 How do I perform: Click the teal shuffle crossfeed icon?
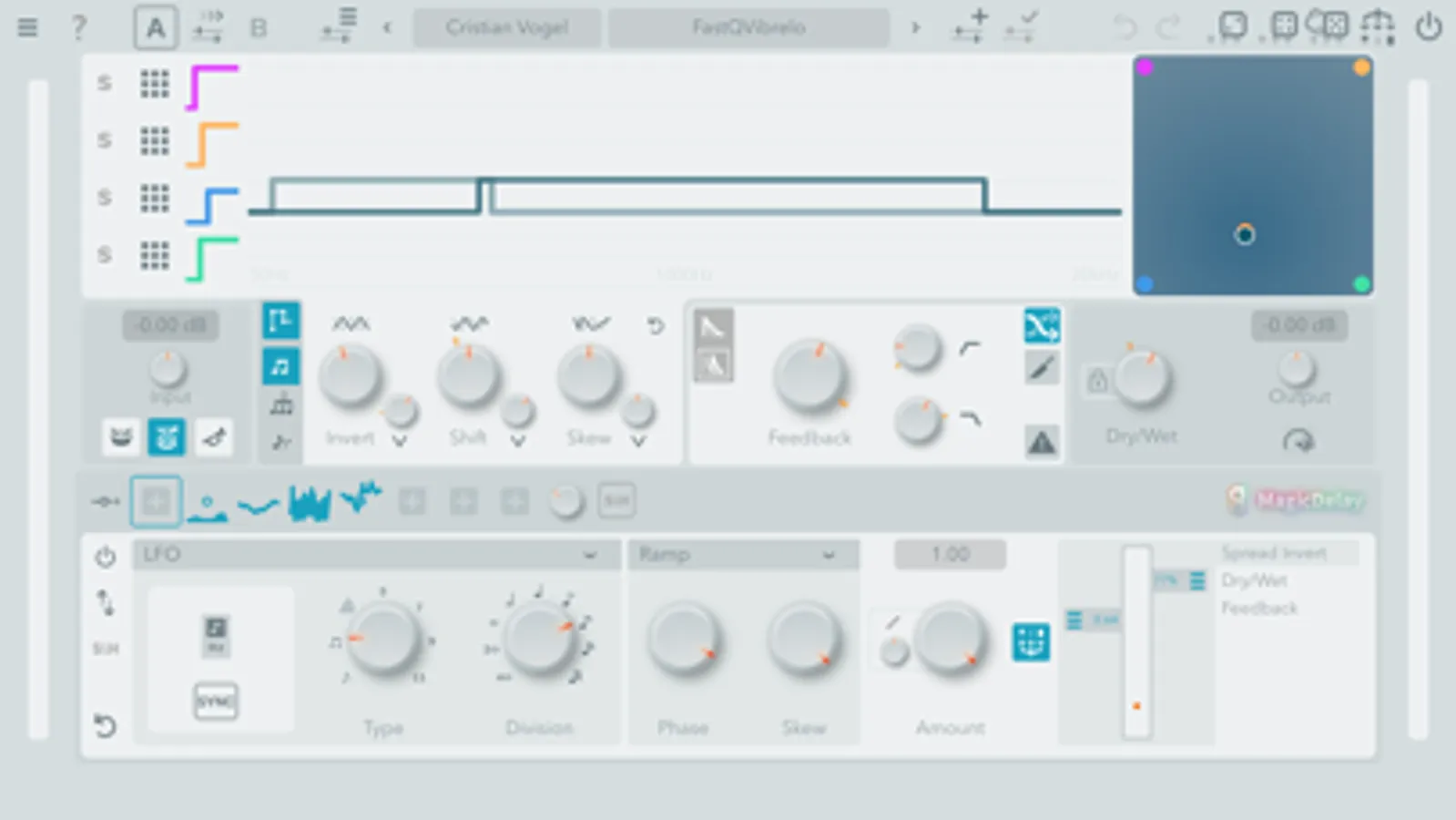[x=1042, y=325]
